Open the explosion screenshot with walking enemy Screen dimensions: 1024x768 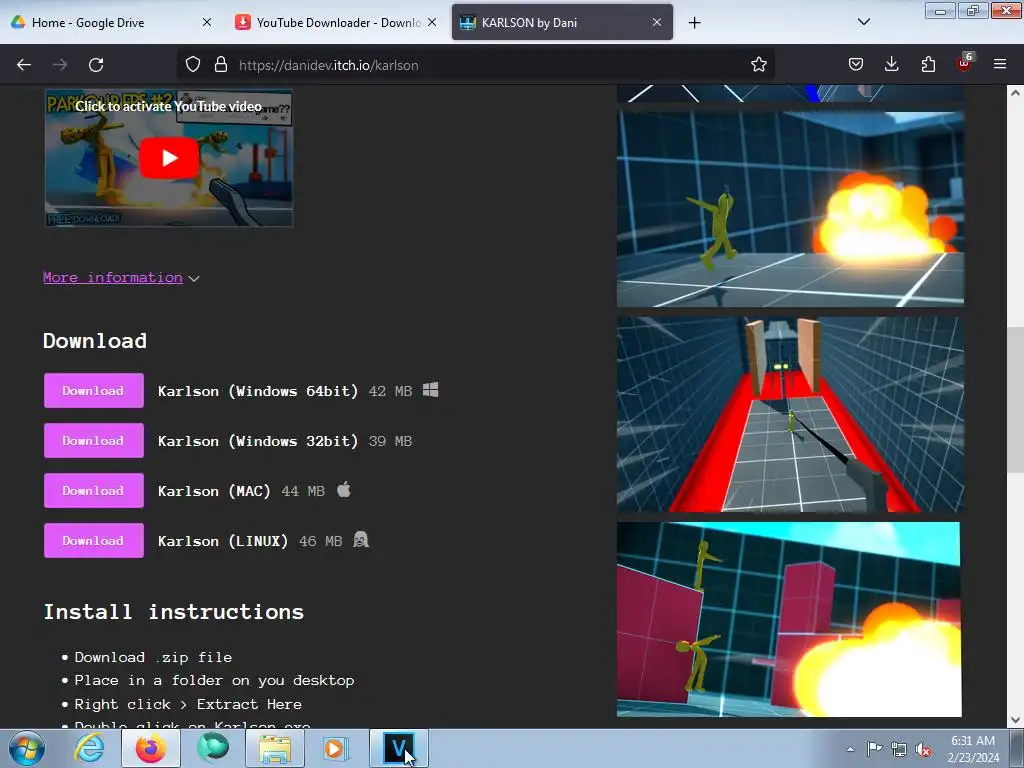(790, 209)
